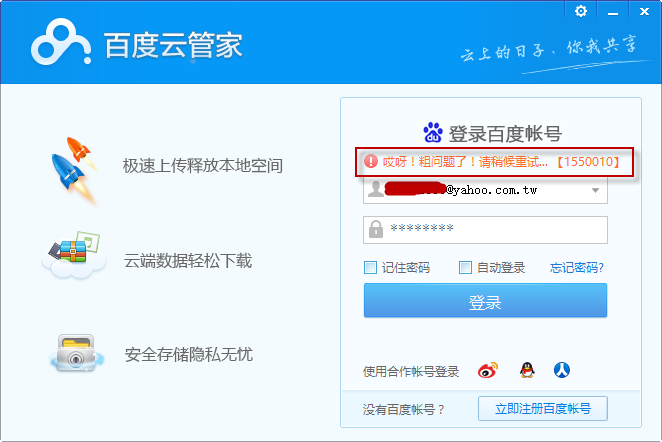Click the 登录百度帐号 heading

pyautogui.click(x=505, y=134)
